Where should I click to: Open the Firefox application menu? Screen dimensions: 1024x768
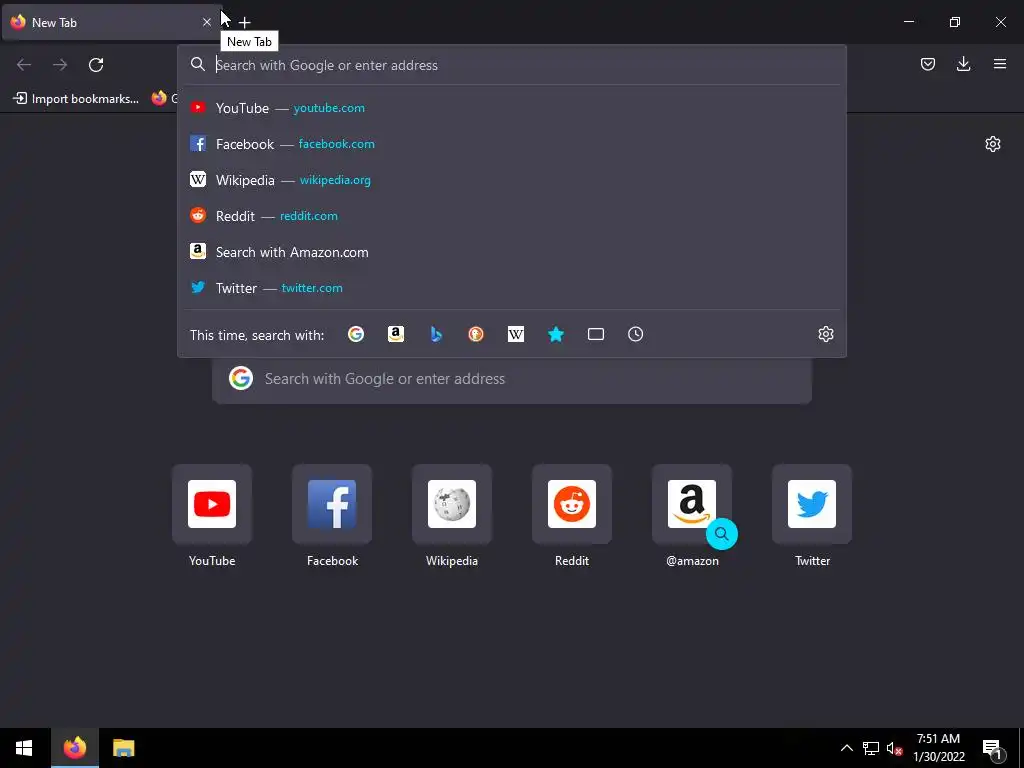[999, 64]
